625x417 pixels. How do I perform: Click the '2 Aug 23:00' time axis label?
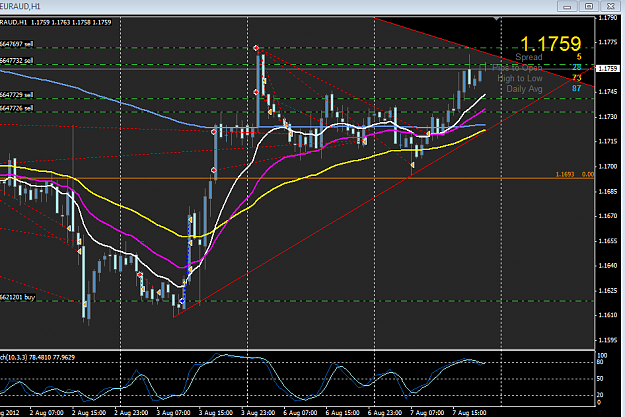[131, 413]
